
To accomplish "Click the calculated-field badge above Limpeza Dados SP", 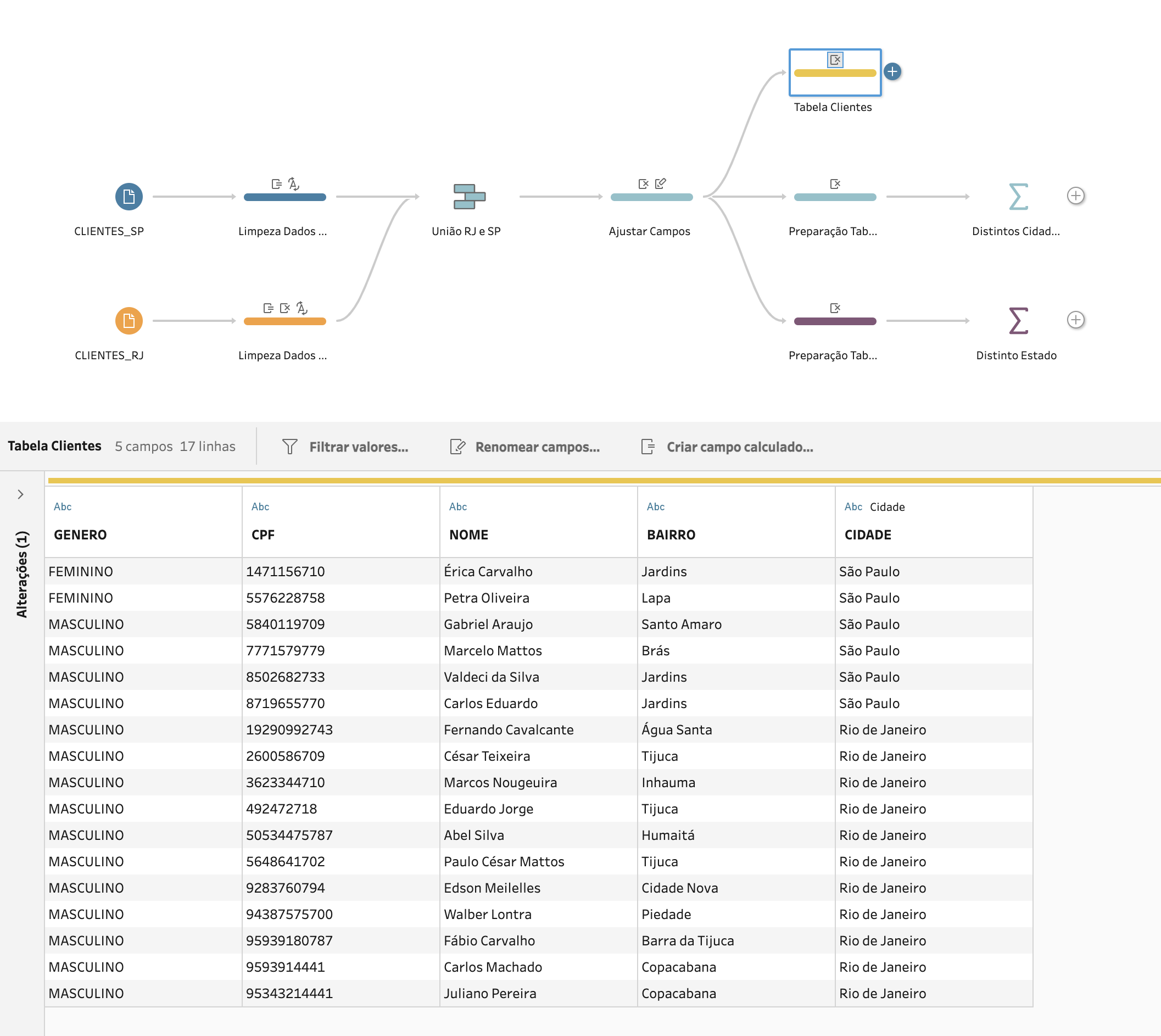I will [x=275, y=184].
